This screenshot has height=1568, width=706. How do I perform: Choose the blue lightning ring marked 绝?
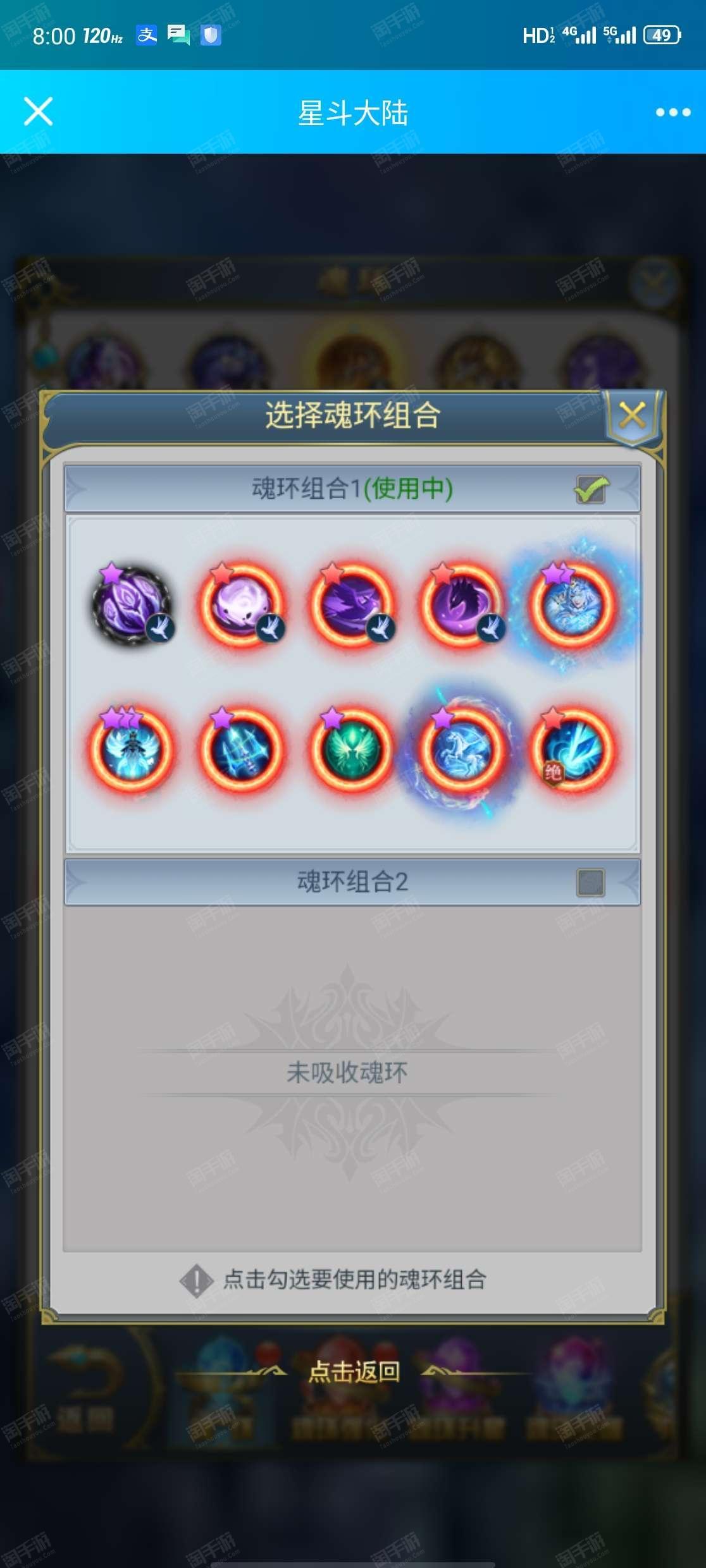(x=571, y=748)
